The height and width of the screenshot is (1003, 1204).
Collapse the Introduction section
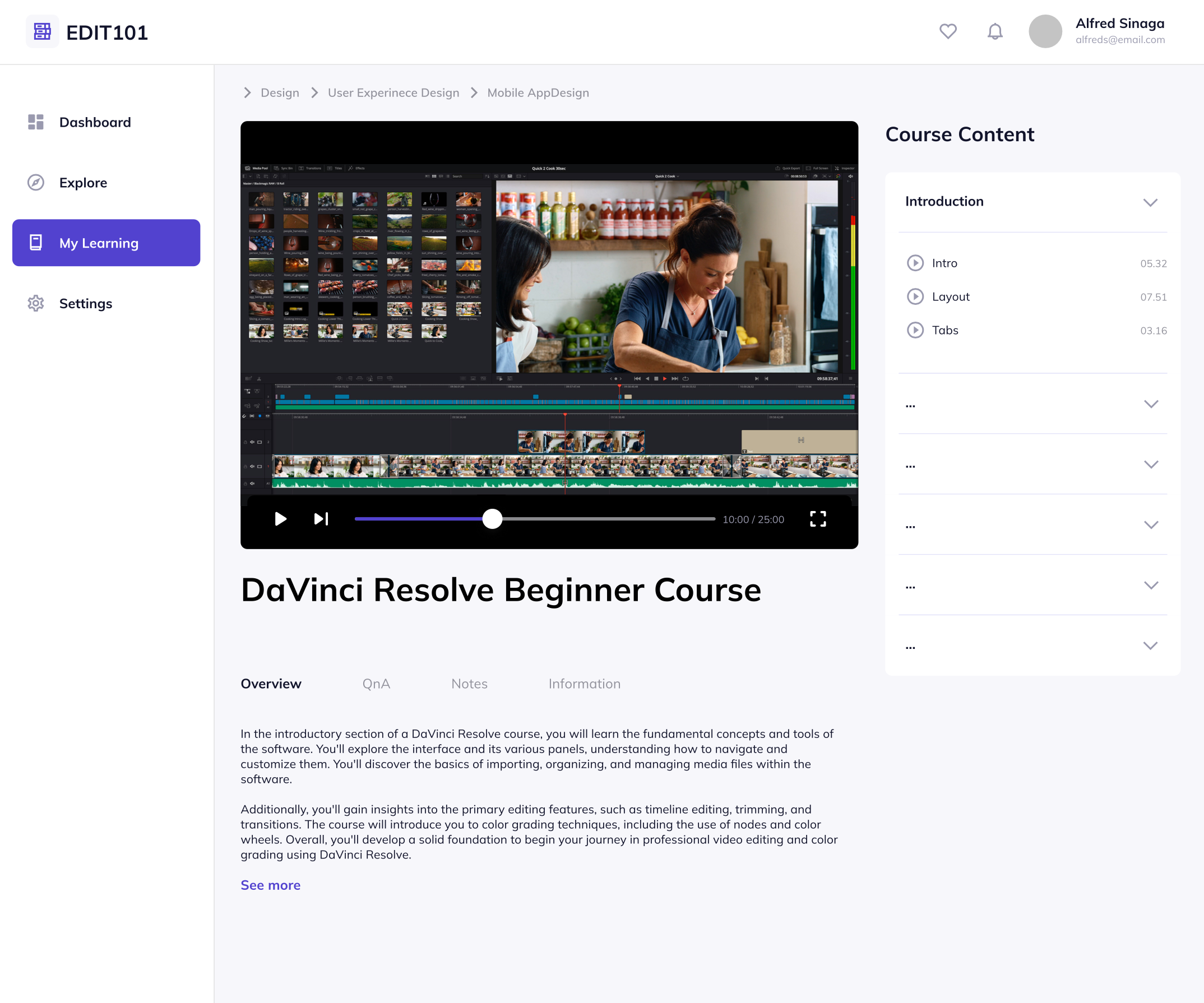pyautogui.click(x=1150, y=202)
